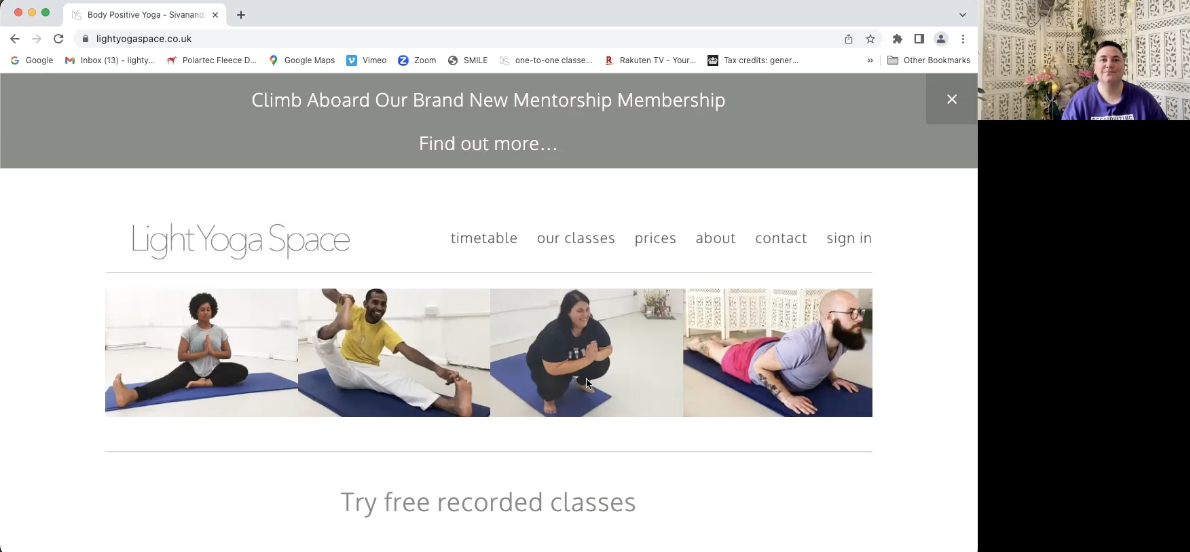Open the tab search dropdown arrow

coord(962,14)
